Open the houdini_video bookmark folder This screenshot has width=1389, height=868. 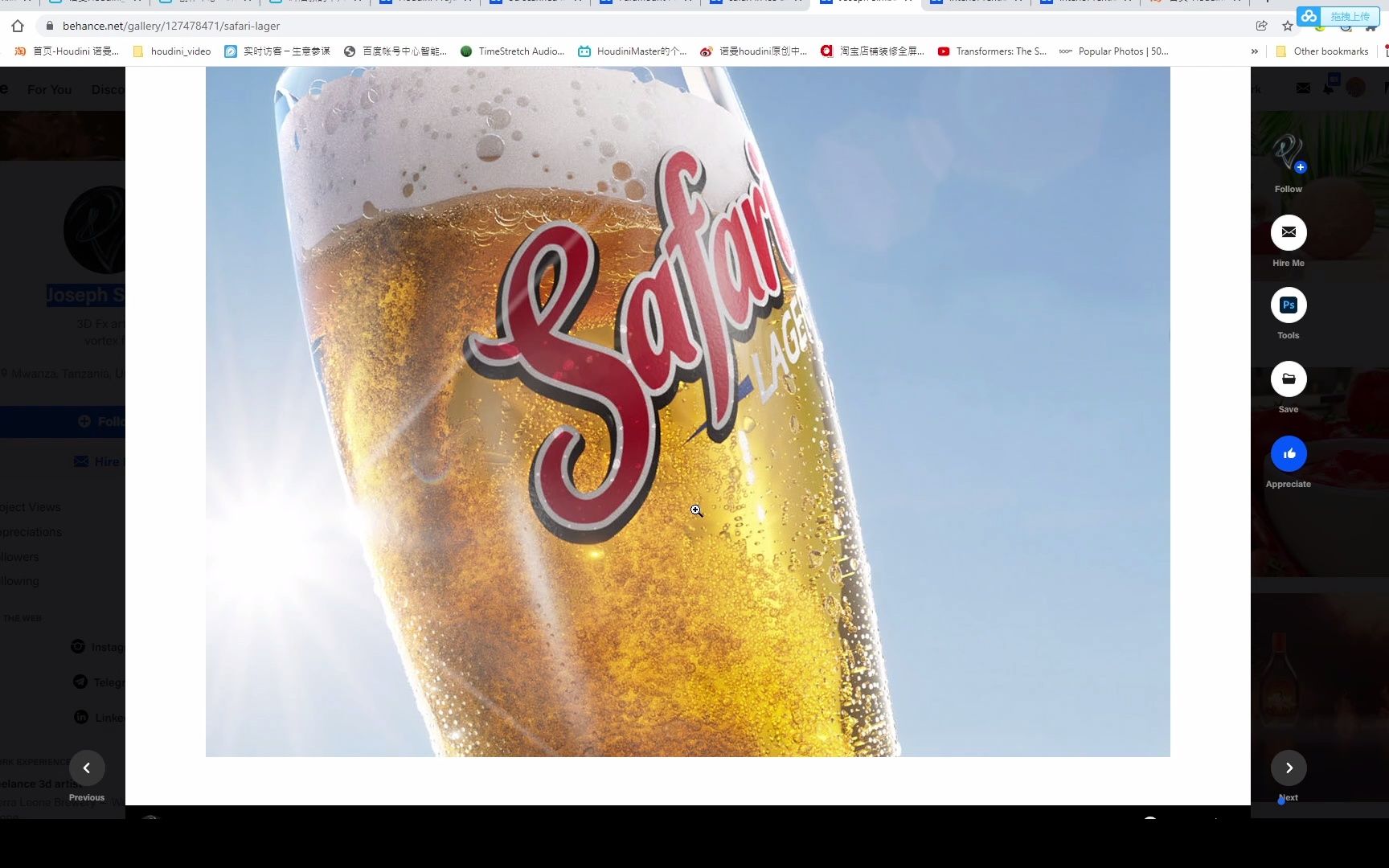pyautogui.click(x=172, y=51)
